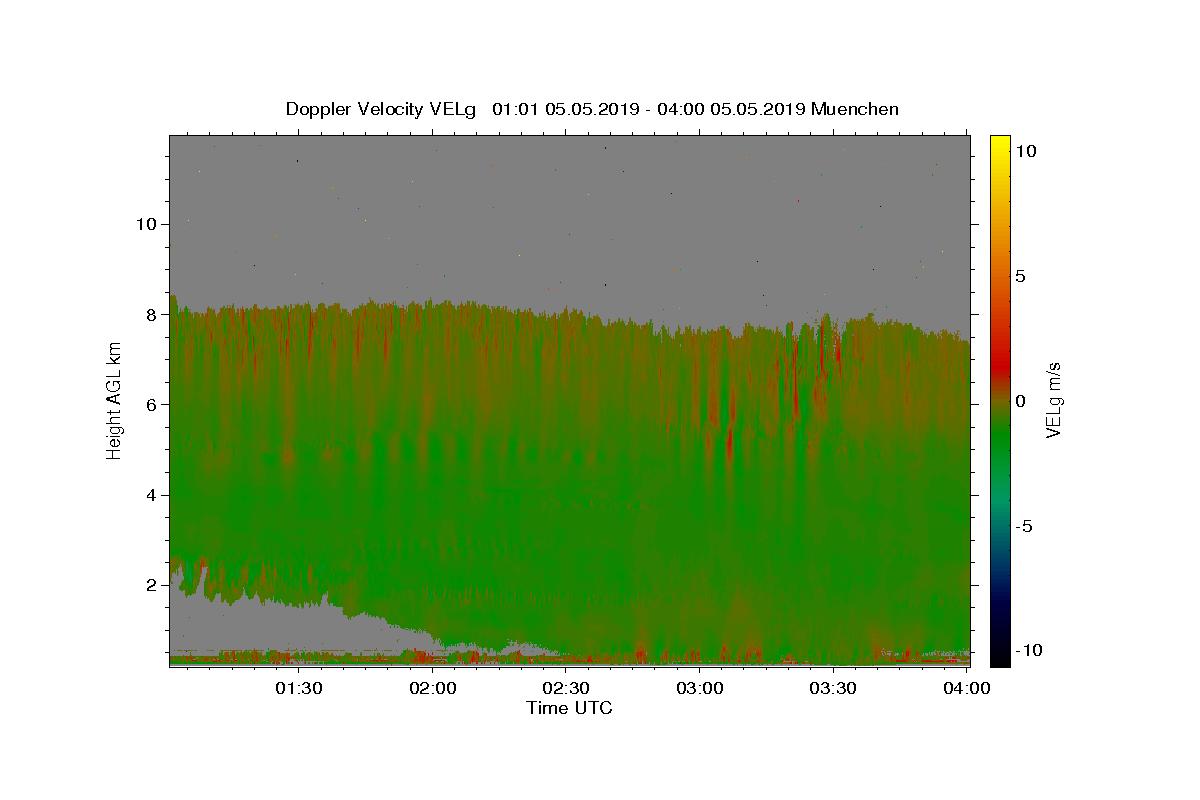
Task: Click the 'VELg m/s' colorbar label
Action: (1053, 401)
